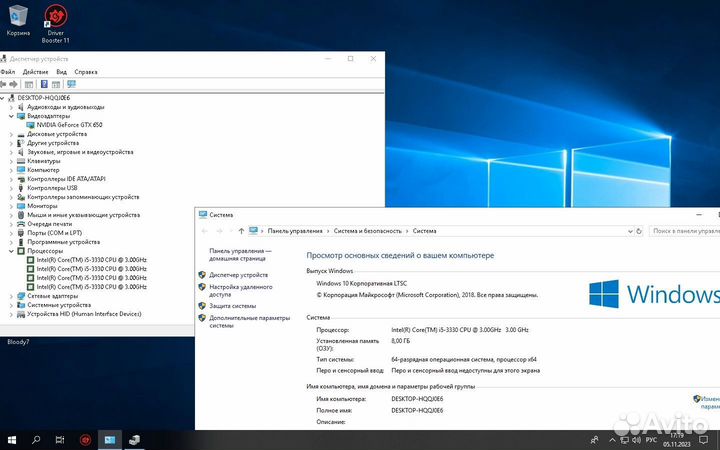Click the Сетевые адаптеры network icon

21,296
